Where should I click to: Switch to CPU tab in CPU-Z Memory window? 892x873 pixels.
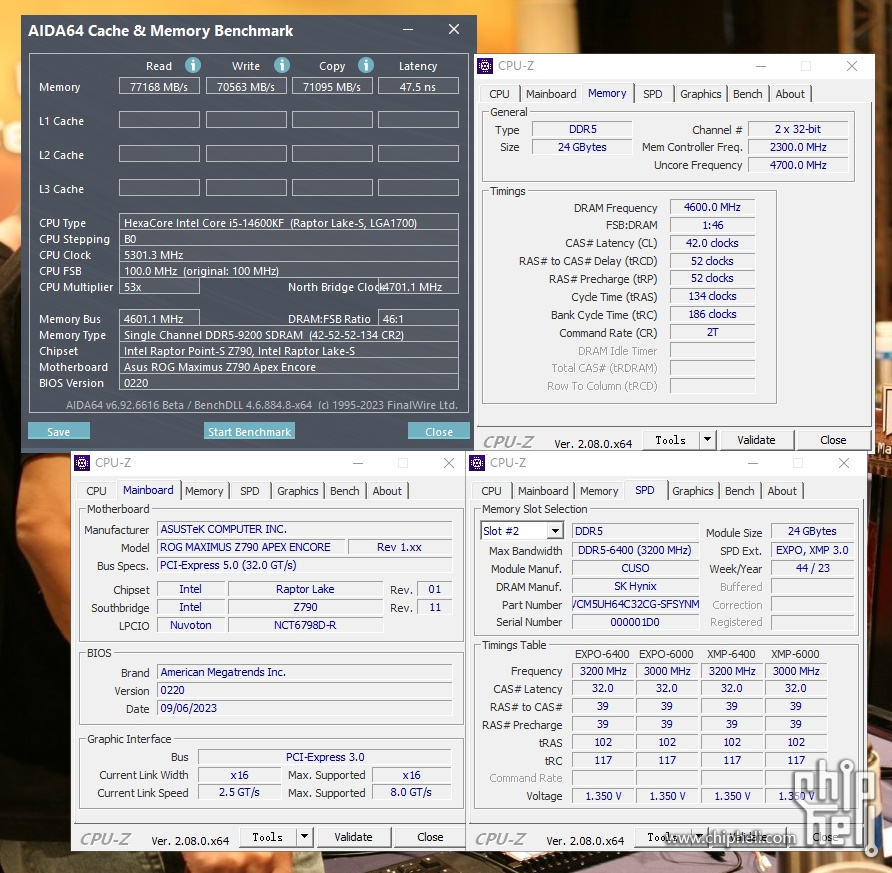coord(499,94)
